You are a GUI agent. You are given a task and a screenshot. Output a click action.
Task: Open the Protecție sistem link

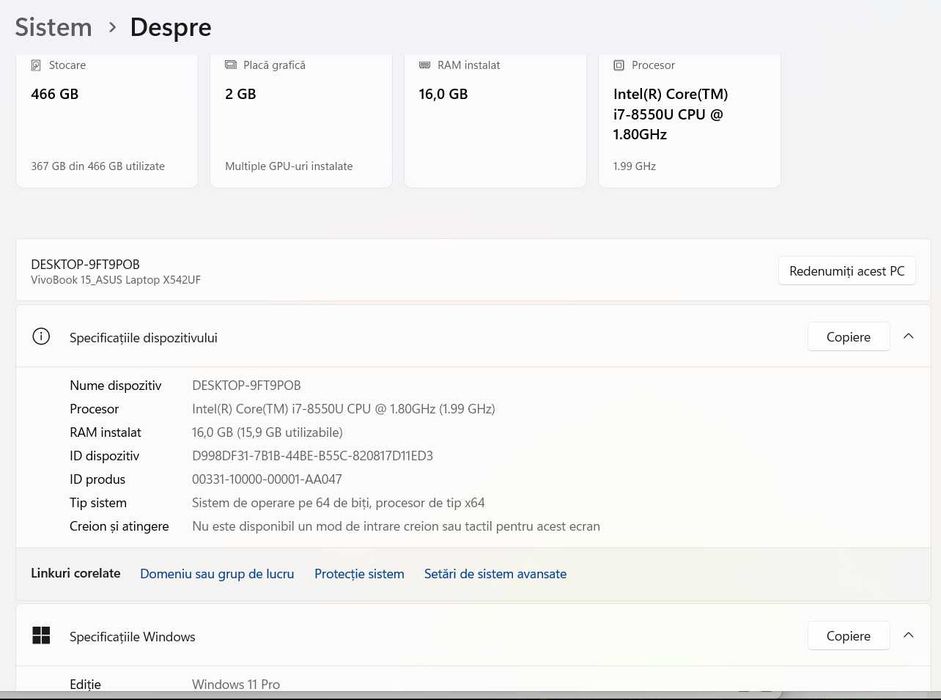(359, 574)
